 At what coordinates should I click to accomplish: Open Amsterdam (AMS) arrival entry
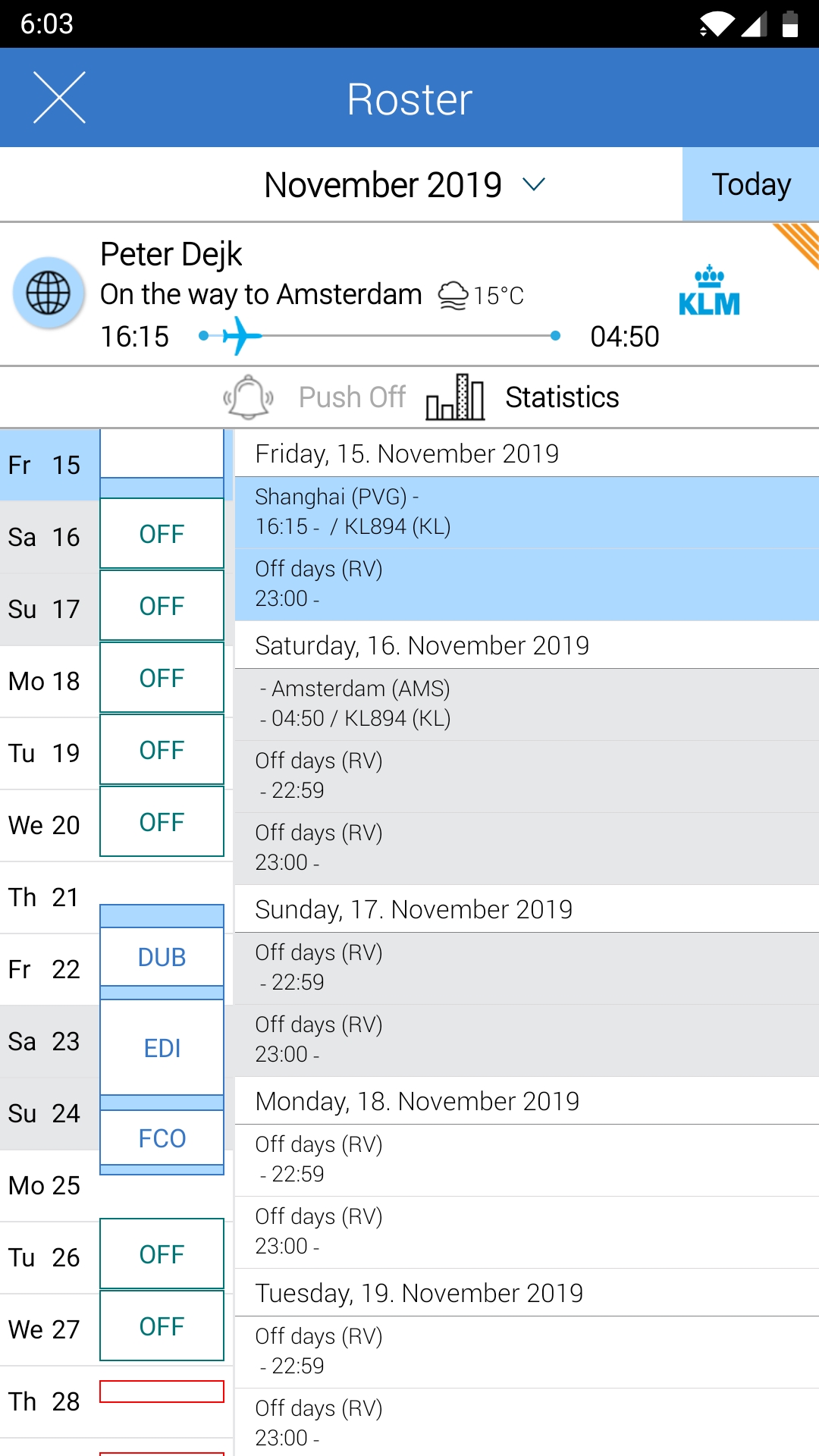coord(526,704)
